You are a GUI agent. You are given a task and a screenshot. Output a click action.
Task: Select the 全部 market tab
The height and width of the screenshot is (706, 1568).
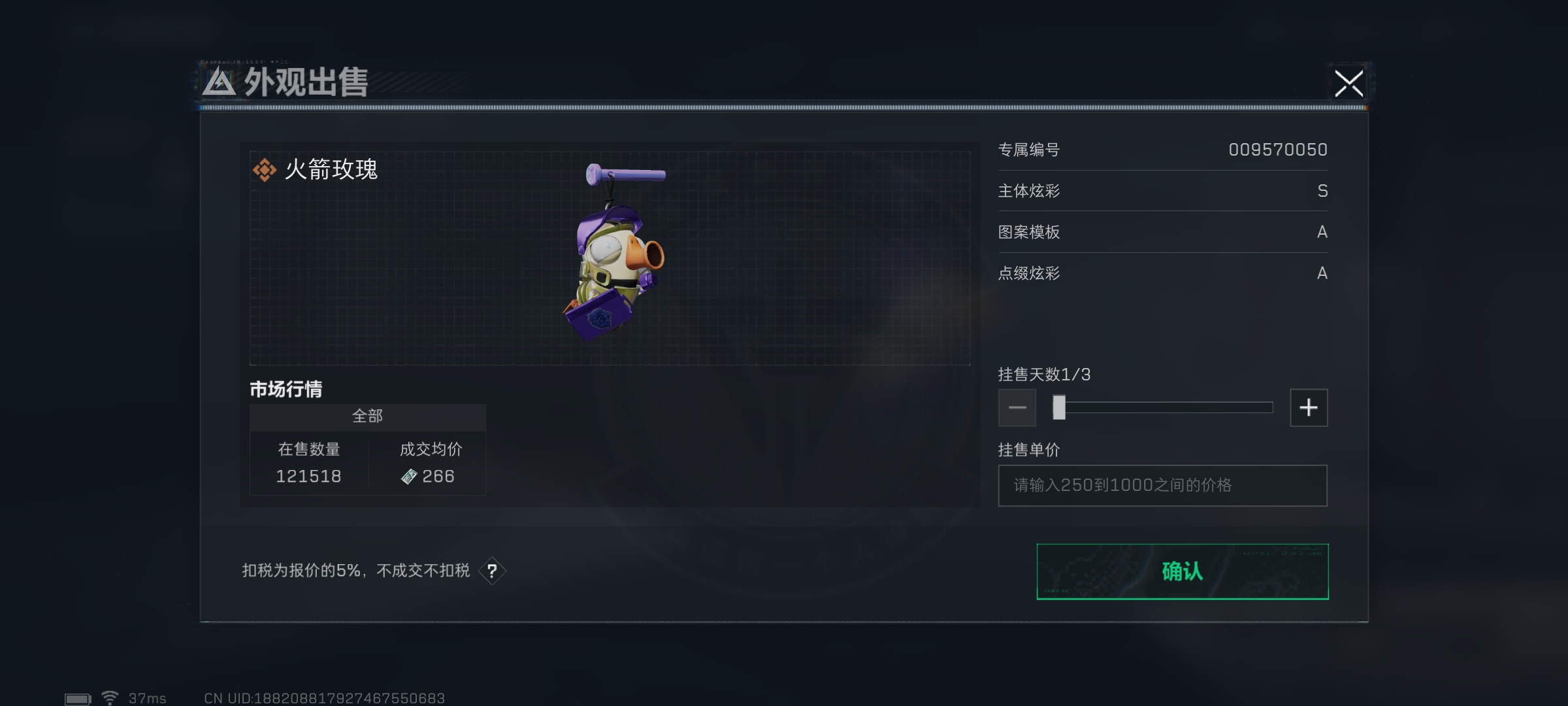pos(368,416)
